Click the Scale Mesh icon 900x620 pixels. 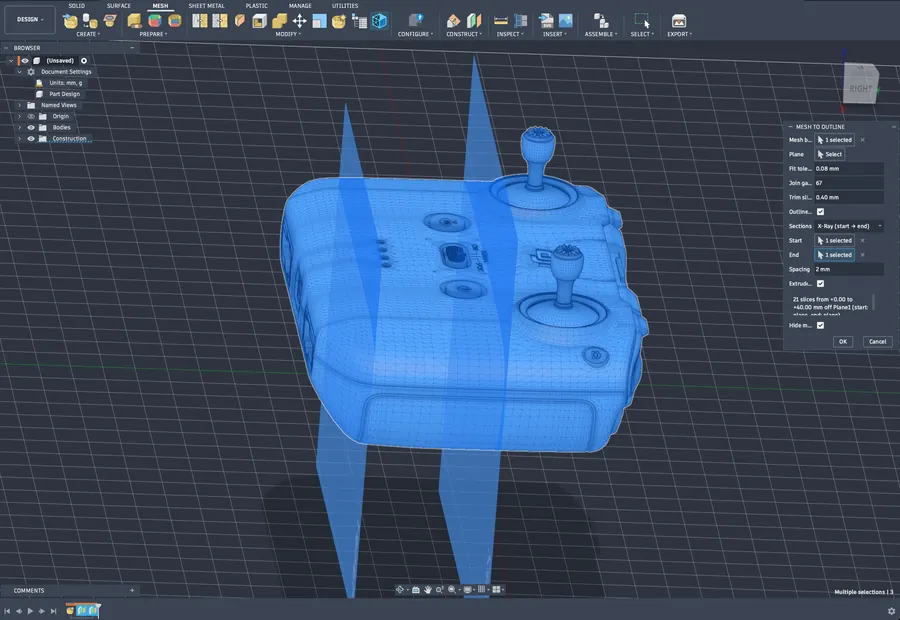tap(319, 21)
